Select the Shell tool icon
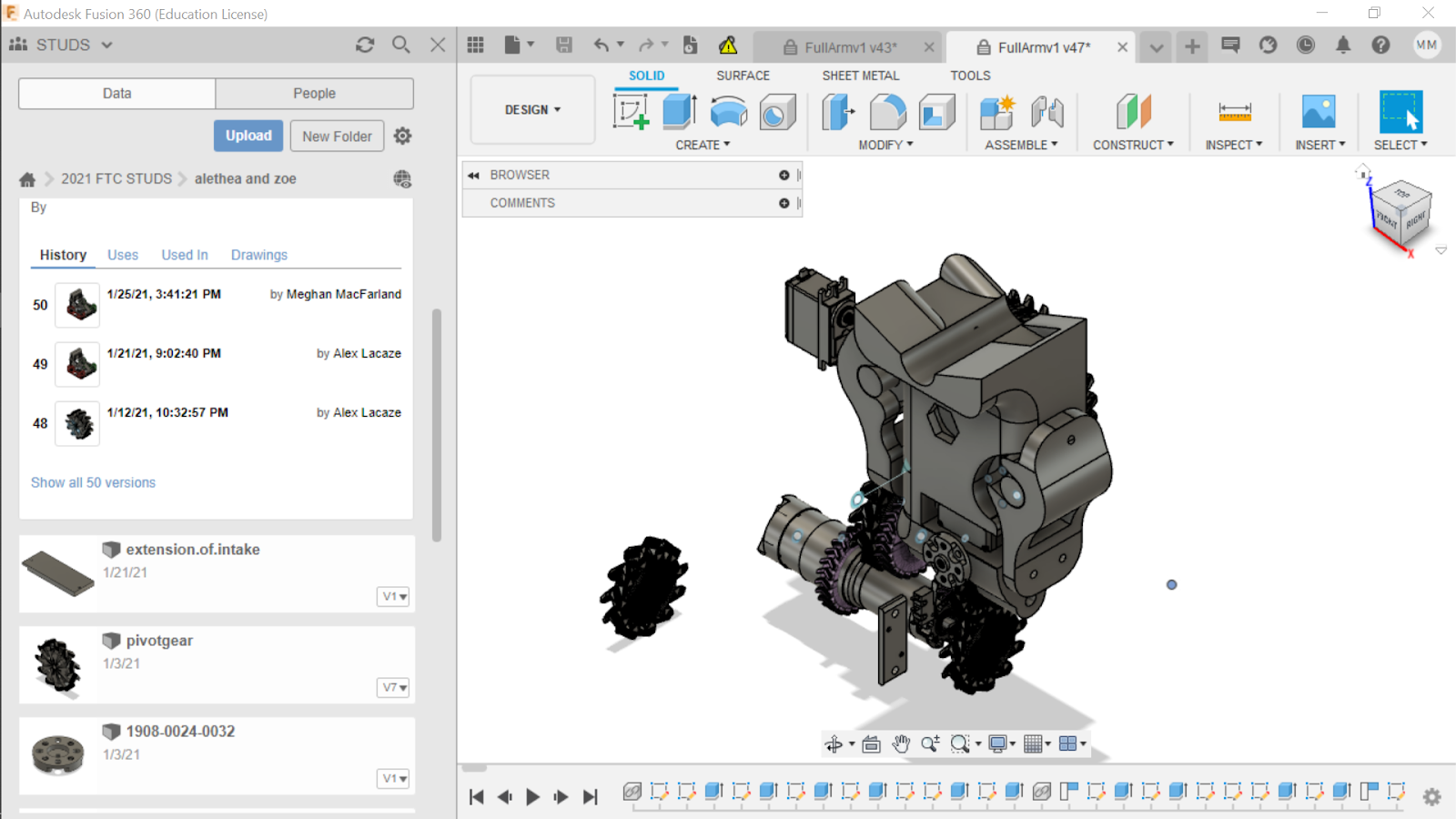Image resolution: width=1456 pixels, height=819 pixels. (x=936, y=112)
